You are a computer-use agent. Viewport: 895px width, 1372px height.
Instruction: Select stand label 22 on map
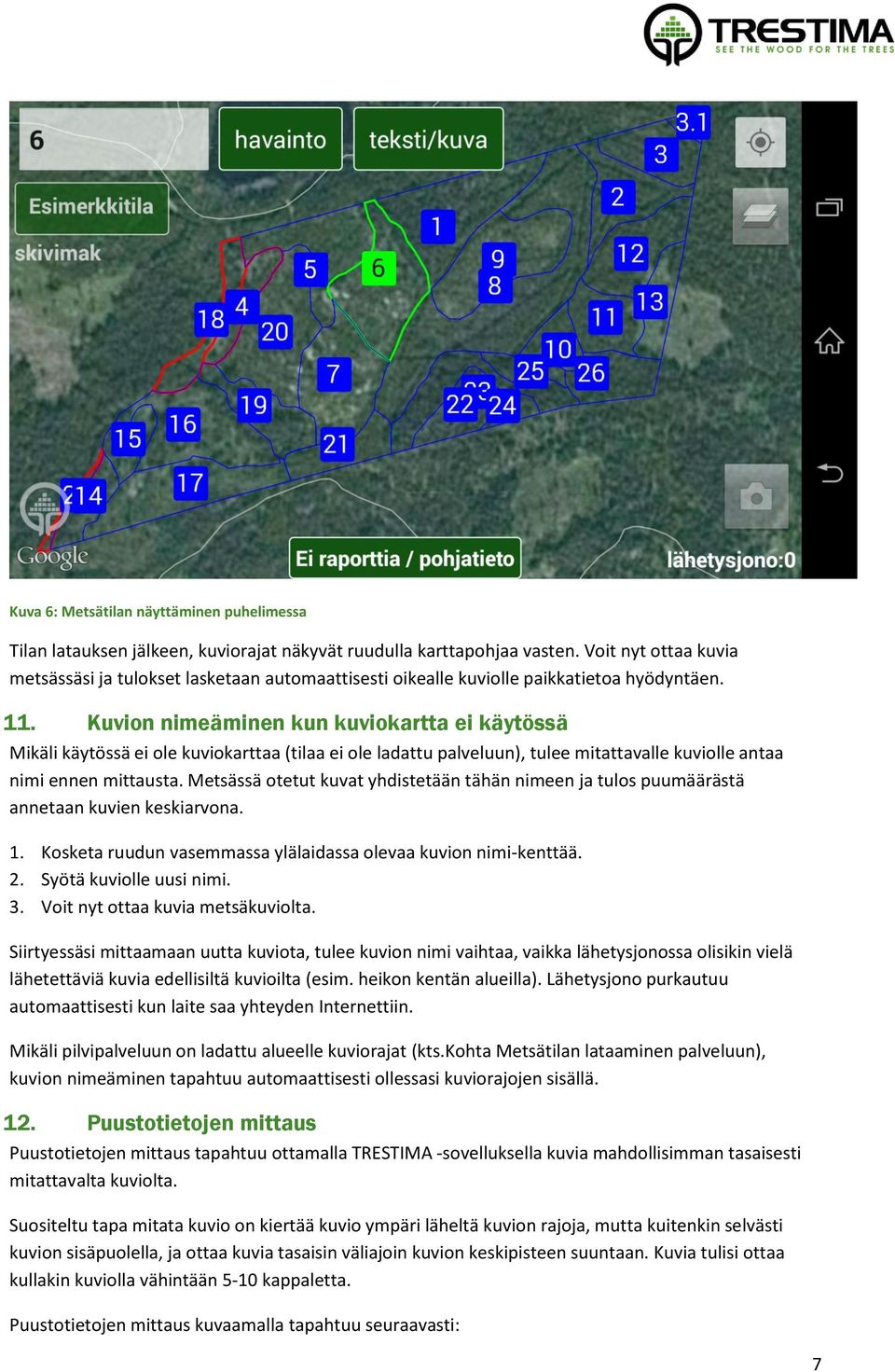(x=461, y=405)
